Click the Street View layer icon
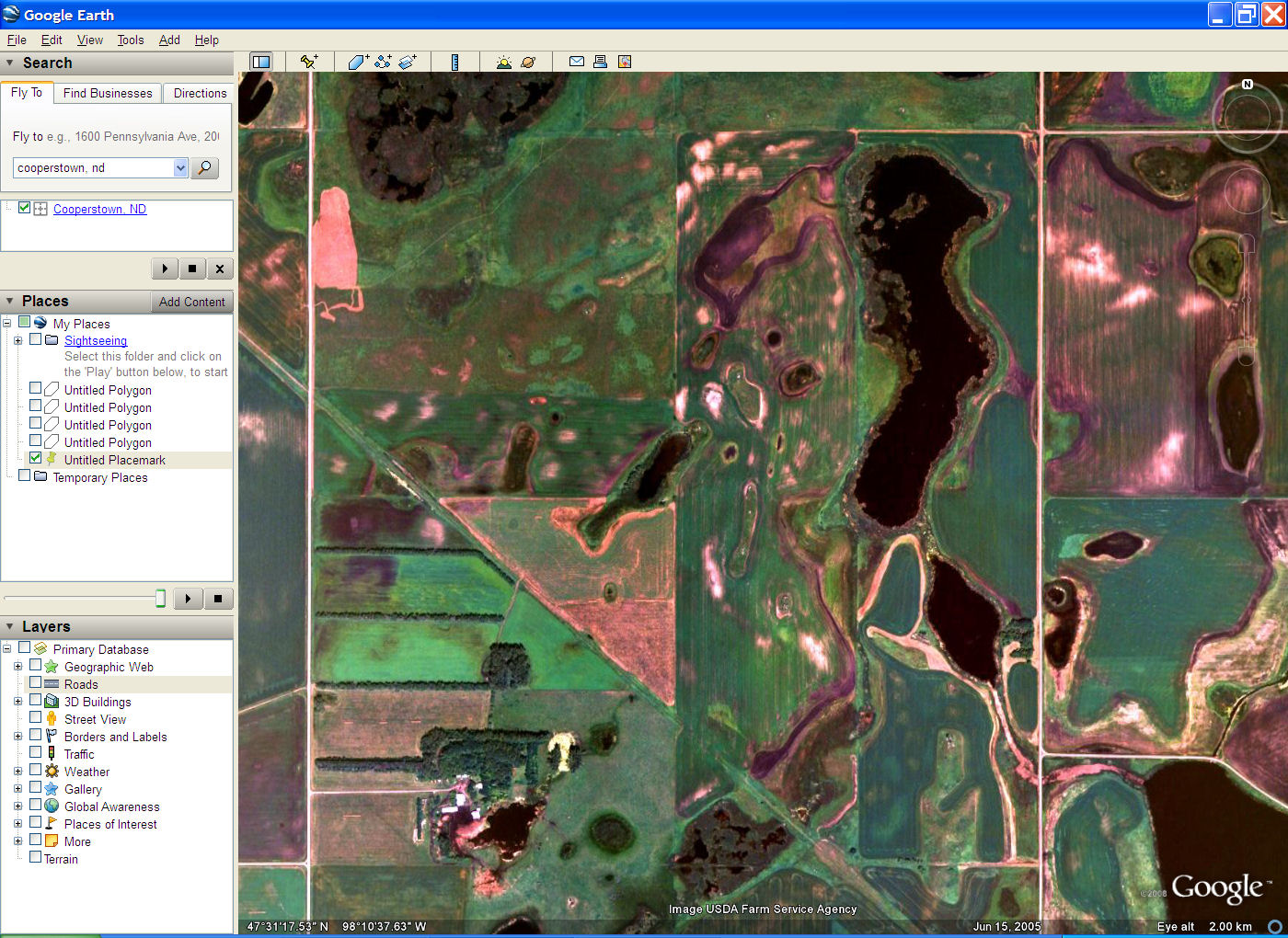This screenshot has height=938, width=1288. tap(52, 719)
